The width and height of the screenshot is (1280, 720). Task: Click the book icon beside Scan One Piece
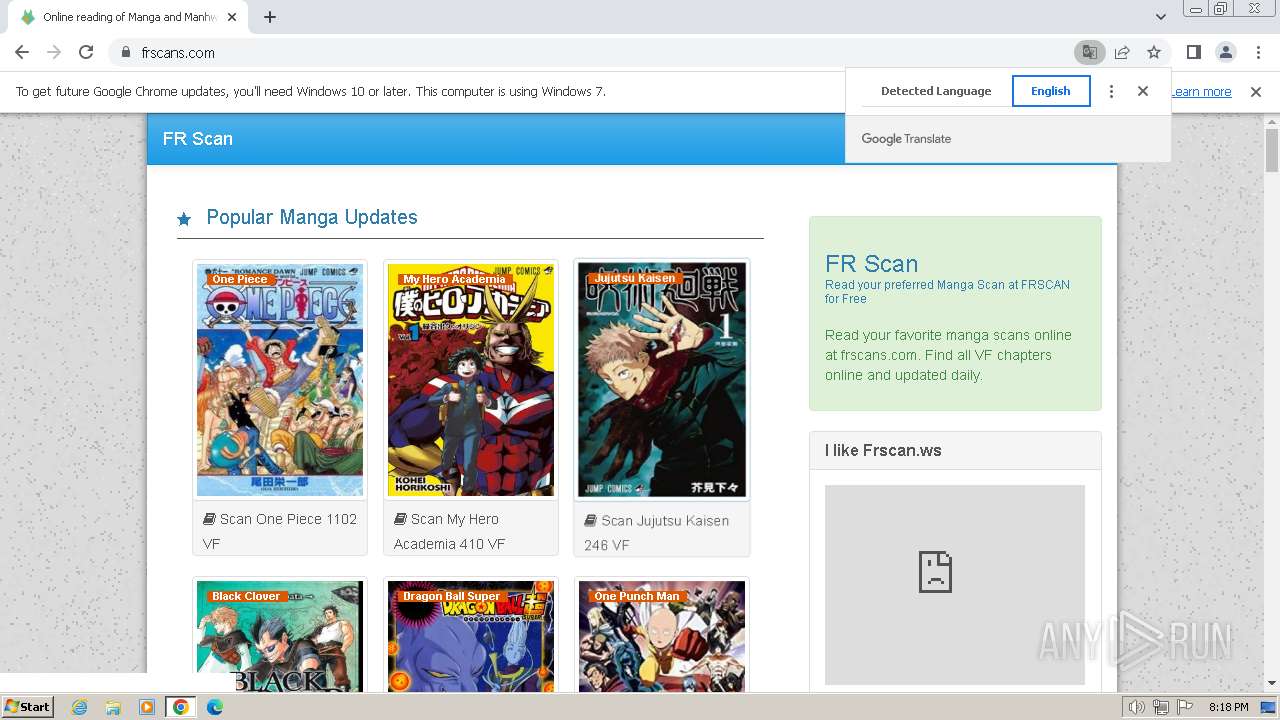click(209, 519)
